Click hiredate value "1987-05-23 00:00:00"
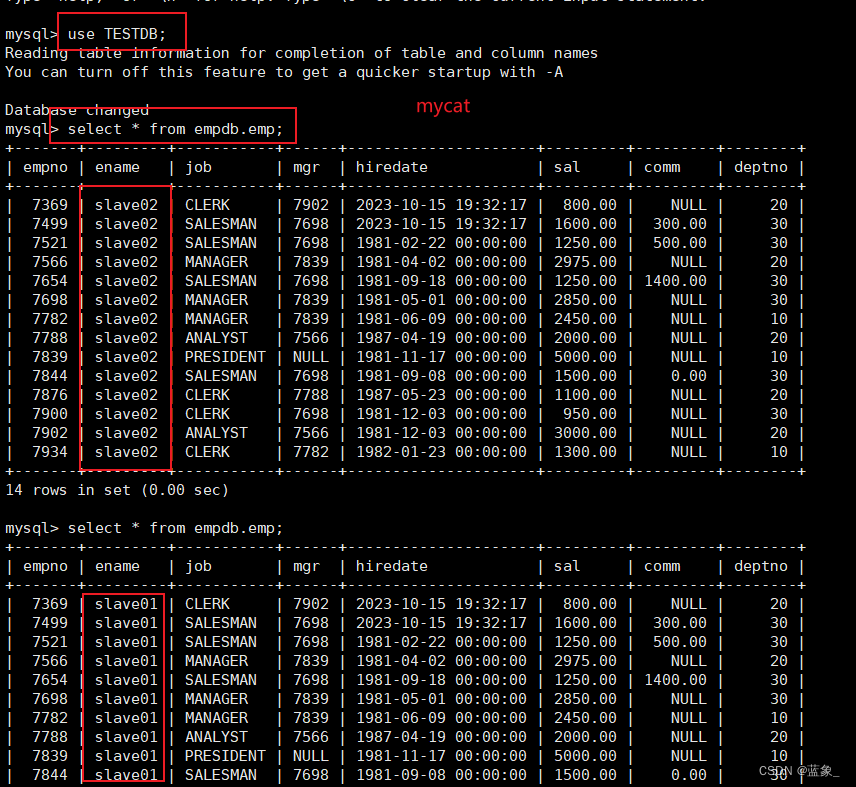The width and height of the screenshot is (856, 787). pos(441,395)
